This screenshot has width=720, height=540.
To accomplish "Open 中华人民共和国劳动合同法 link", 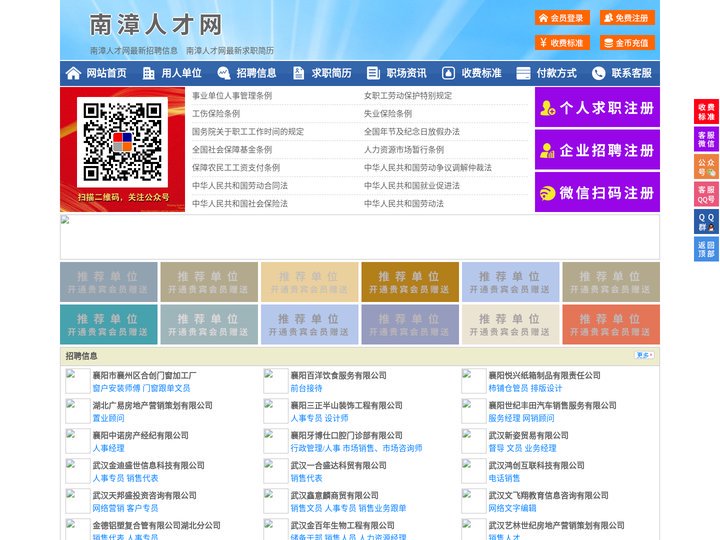I will [x=240, y=186].
